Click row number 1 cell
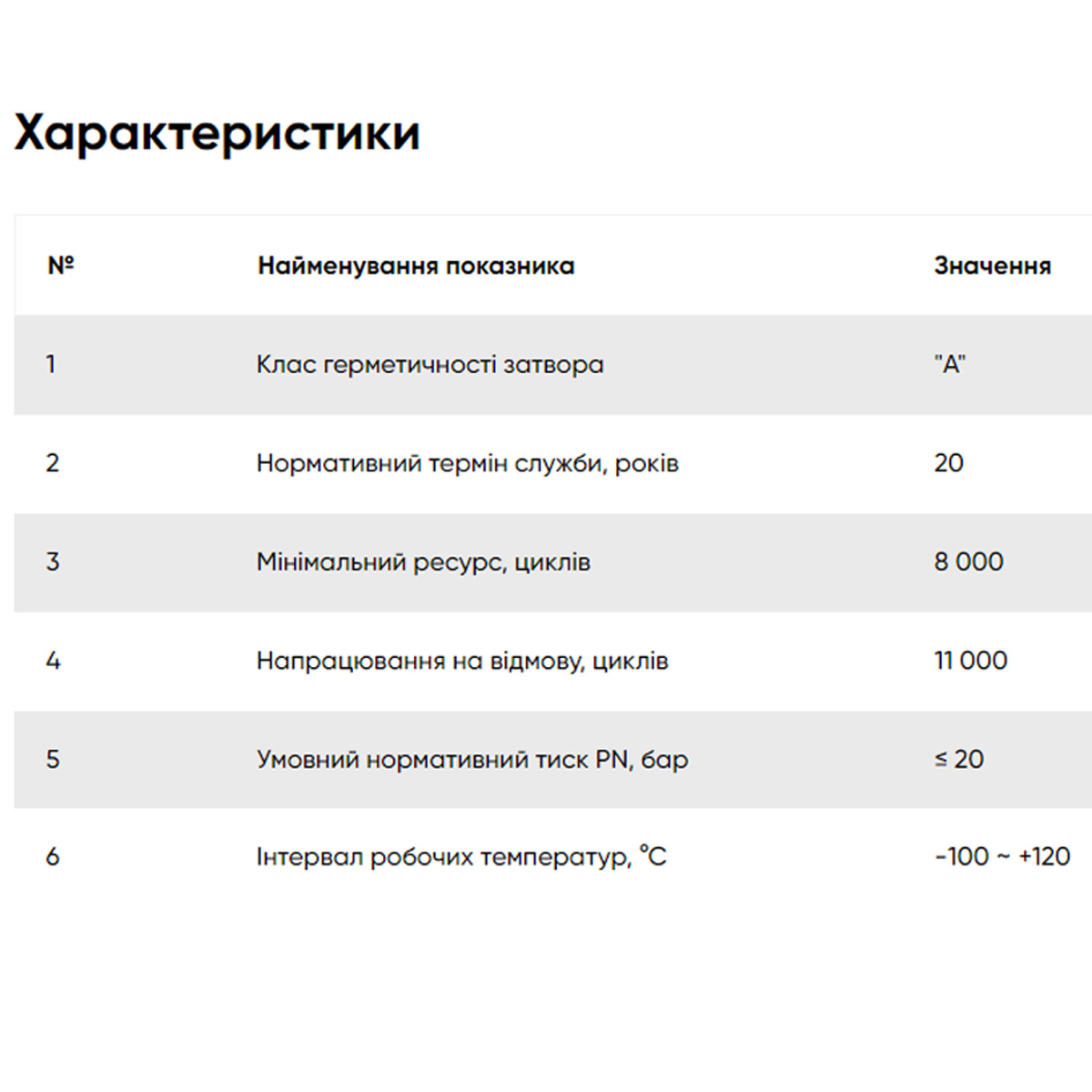1092x1092 pixels. click(x=51, y=365)
